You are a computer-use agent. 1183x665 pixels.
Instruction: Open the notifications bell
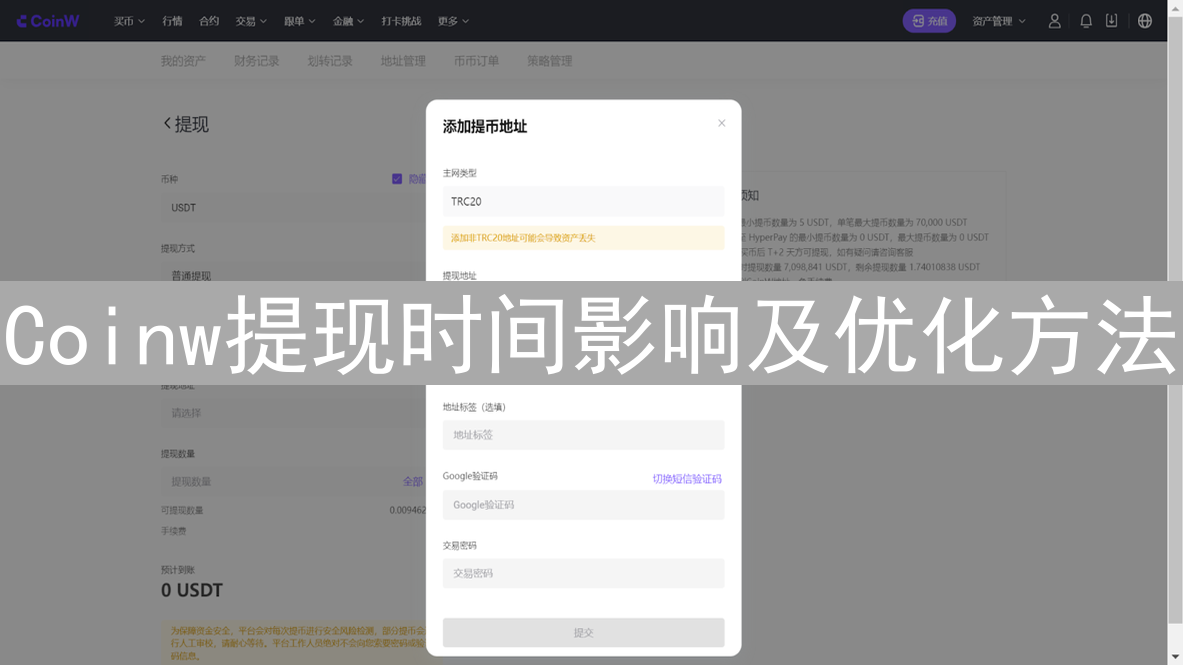1086,21
